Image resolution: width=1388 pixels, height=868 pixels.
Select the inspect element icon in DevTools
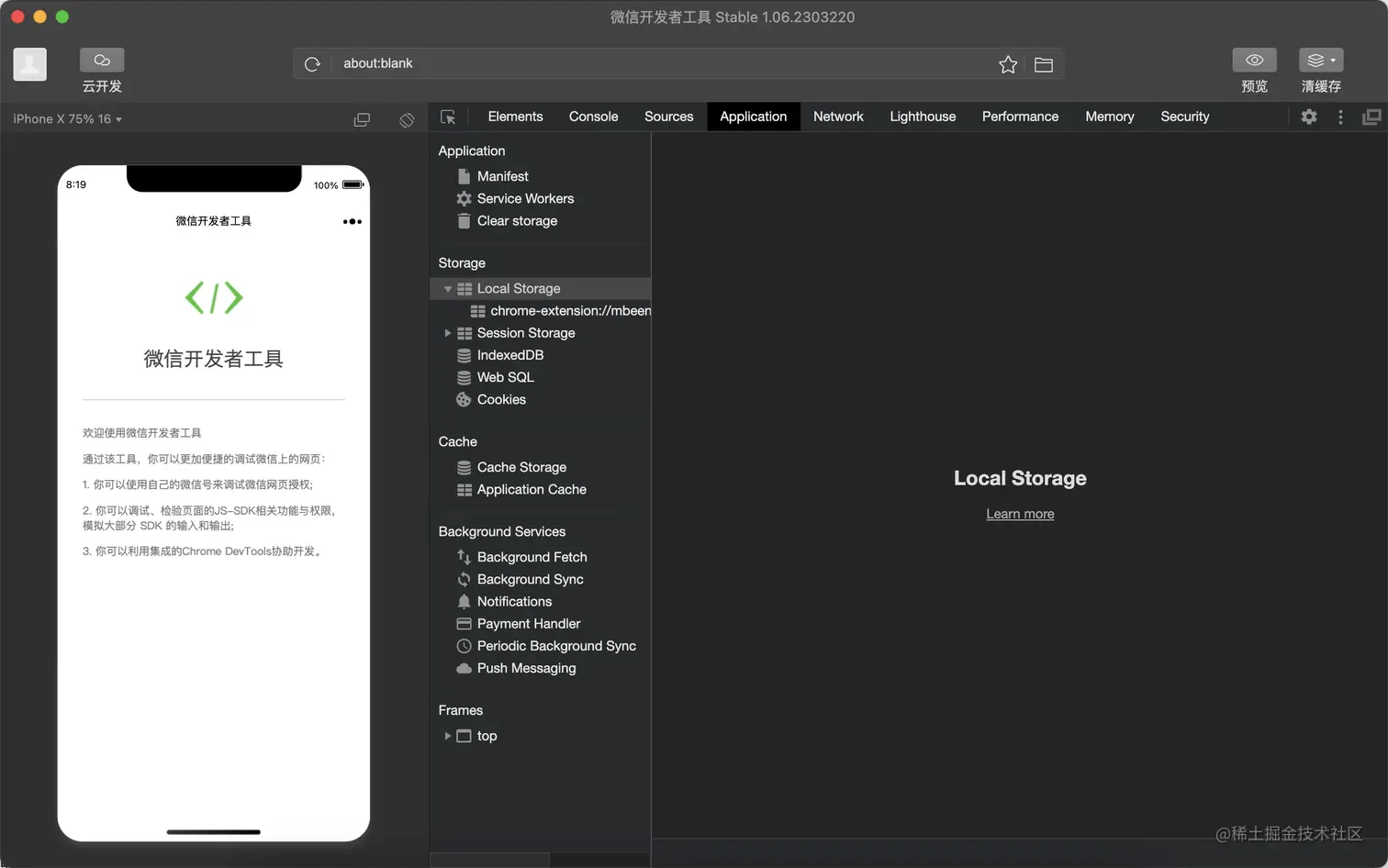pos(449,117)
